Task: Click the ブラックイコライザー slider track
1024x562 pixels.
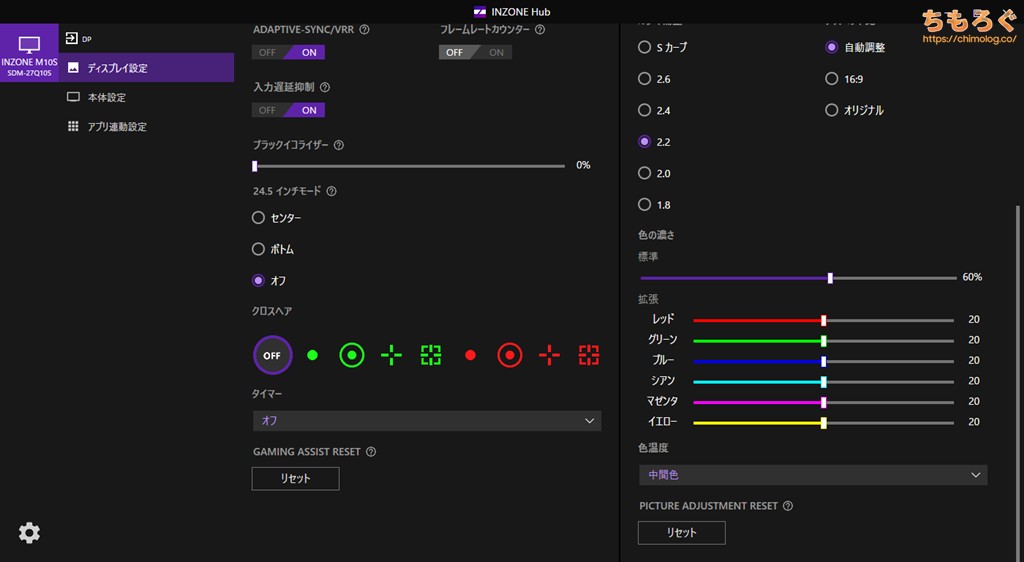Action: (x=409, y=166)
